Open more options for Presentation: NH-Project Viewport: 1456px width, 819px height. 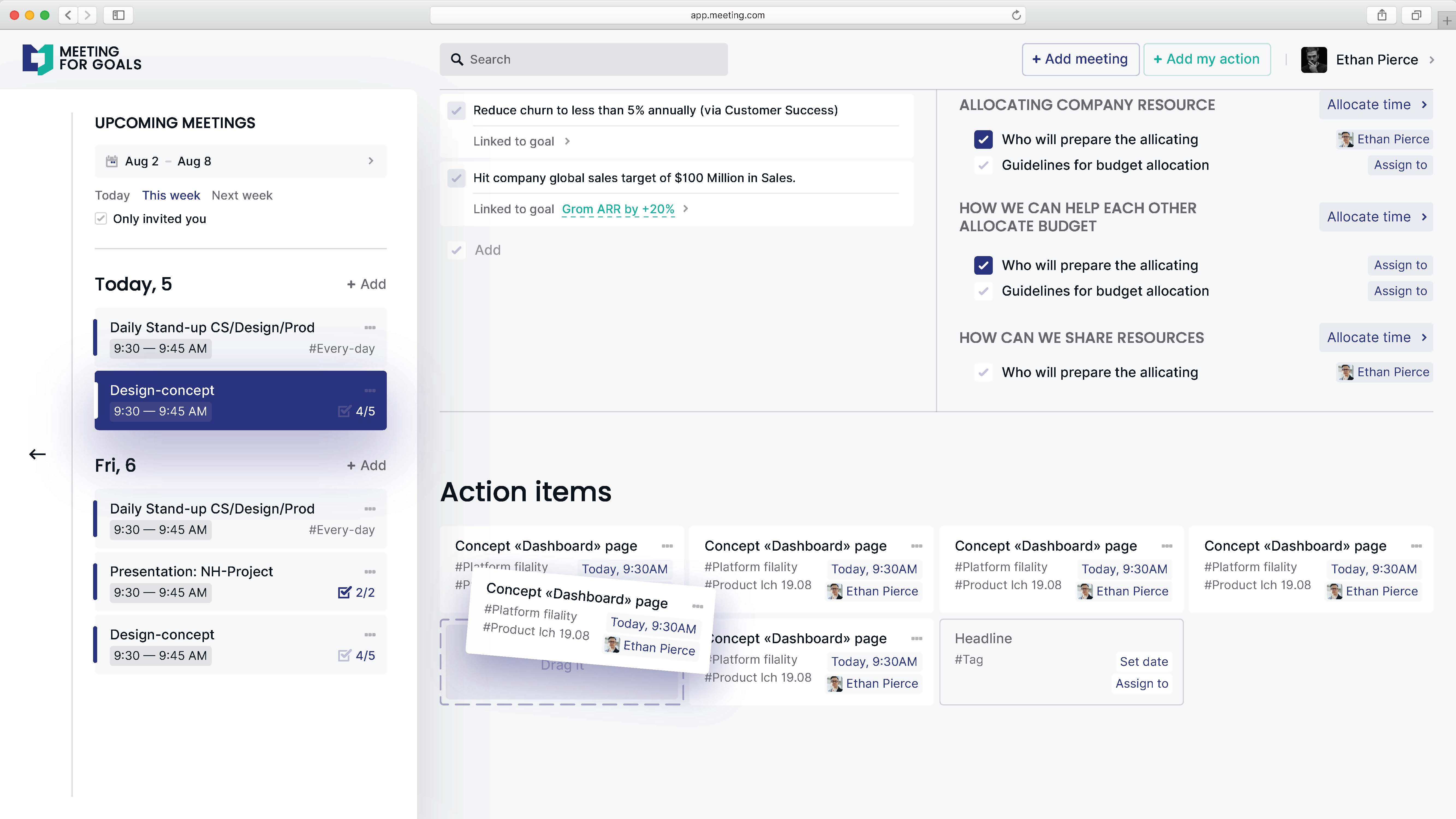(370, 571)
